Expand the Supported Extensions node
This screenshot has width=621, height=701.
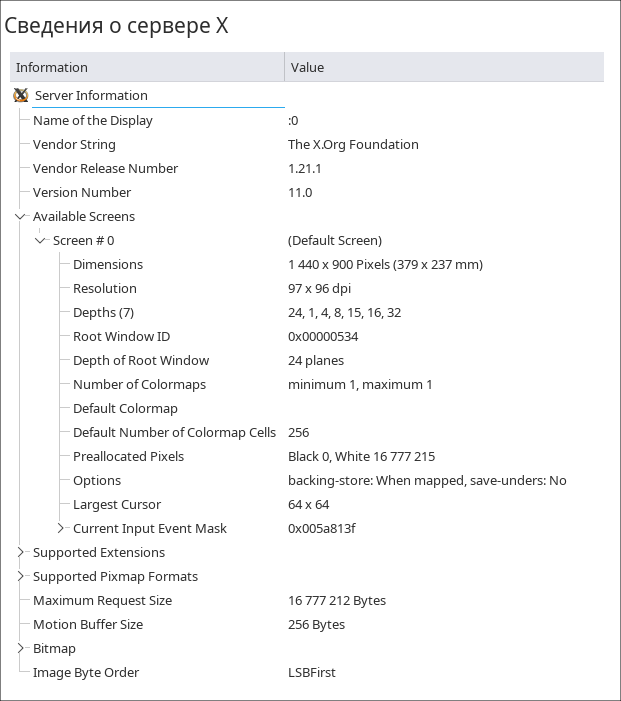pyautogui.click(x=21, y=552)
